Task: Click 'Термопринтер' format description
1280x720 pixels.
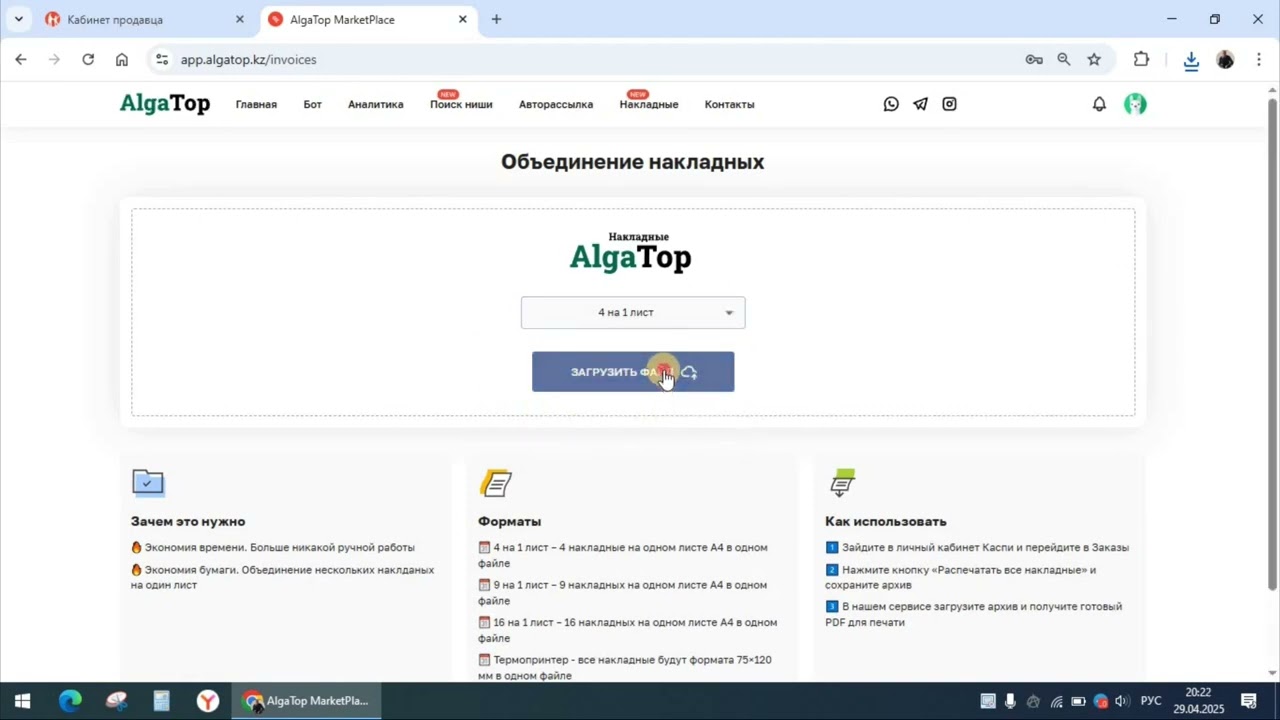Action: point(624,667)
